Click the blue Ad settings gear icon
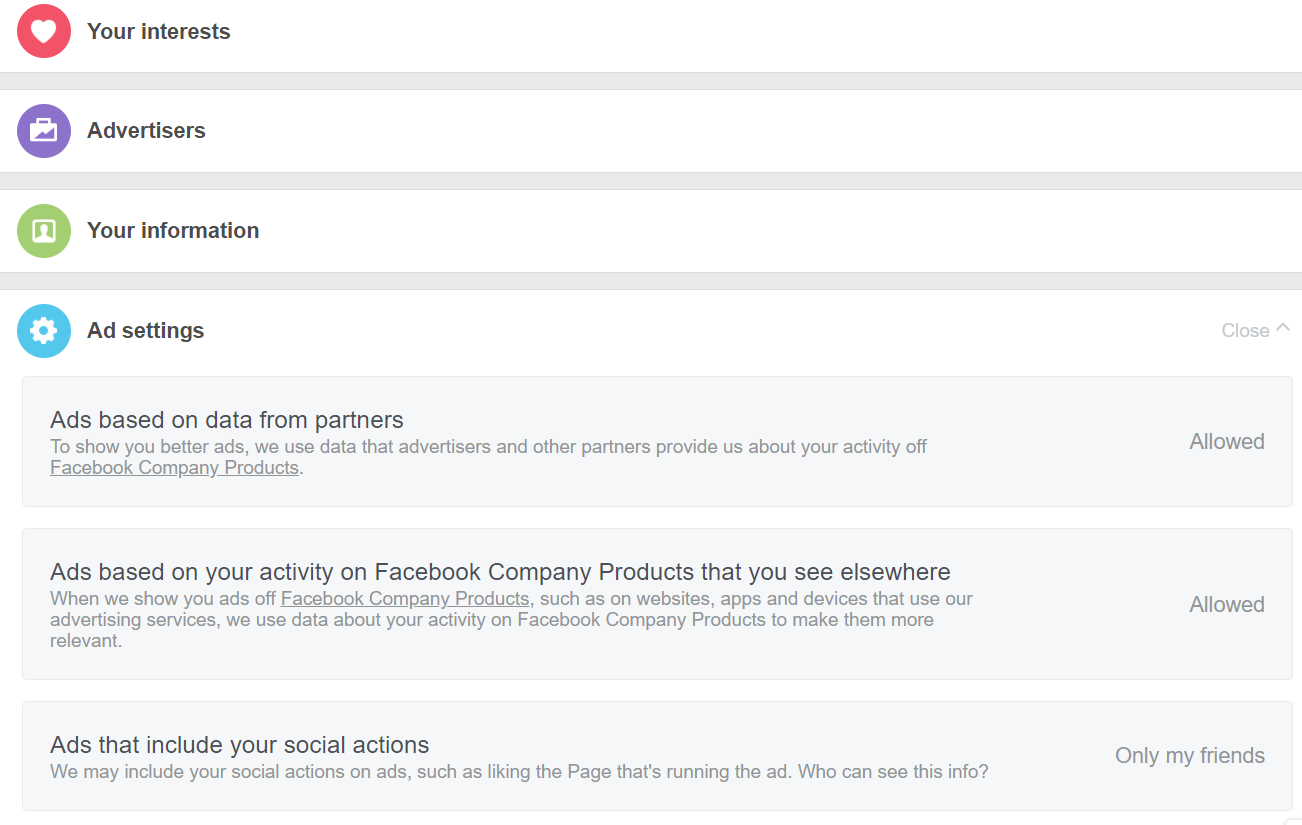 (x=43, y=331)
